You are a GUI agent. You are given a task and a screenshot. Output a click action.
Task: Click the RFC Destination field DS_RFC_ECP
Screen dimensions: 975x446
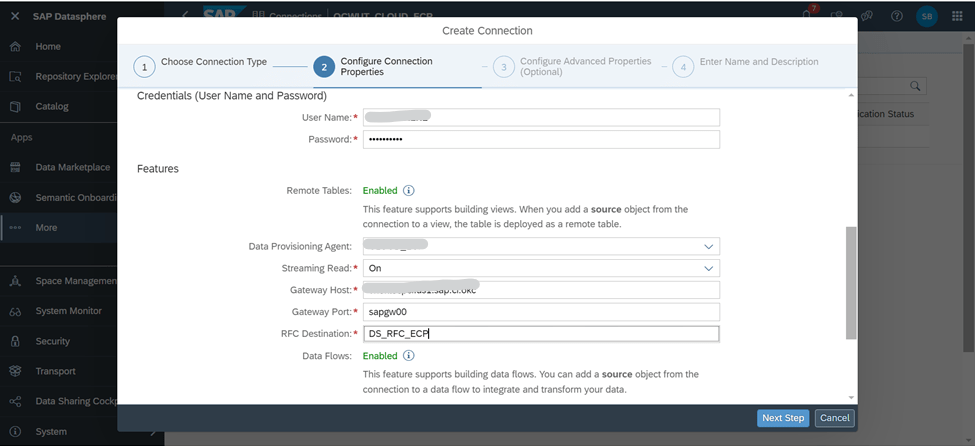point(541,334)
